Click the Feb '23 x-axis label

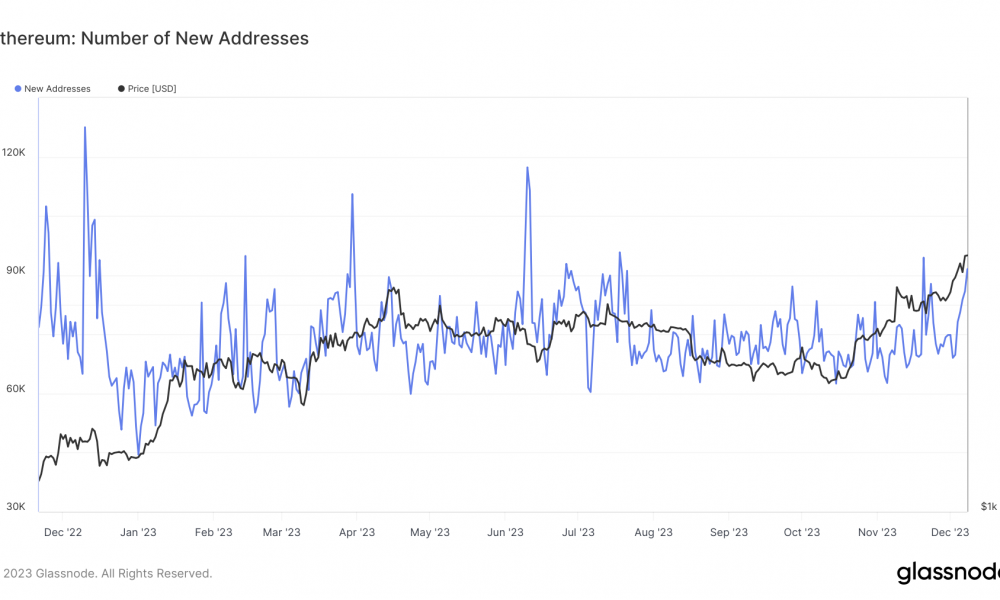coord(214,532)
